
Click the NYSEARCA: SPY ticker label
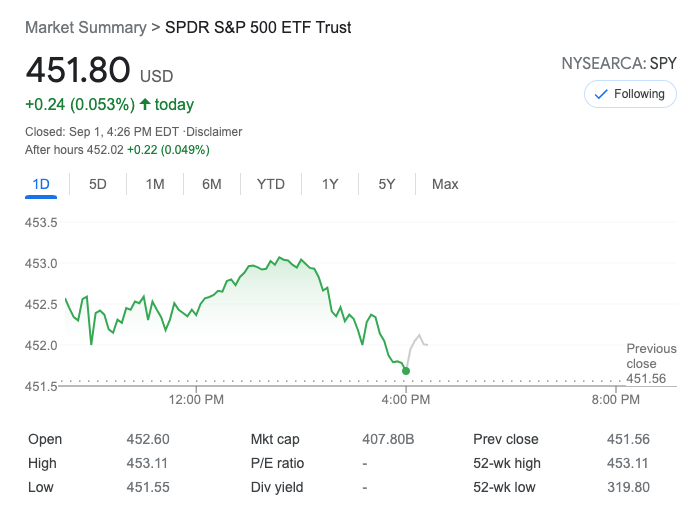tap(619, 63)
